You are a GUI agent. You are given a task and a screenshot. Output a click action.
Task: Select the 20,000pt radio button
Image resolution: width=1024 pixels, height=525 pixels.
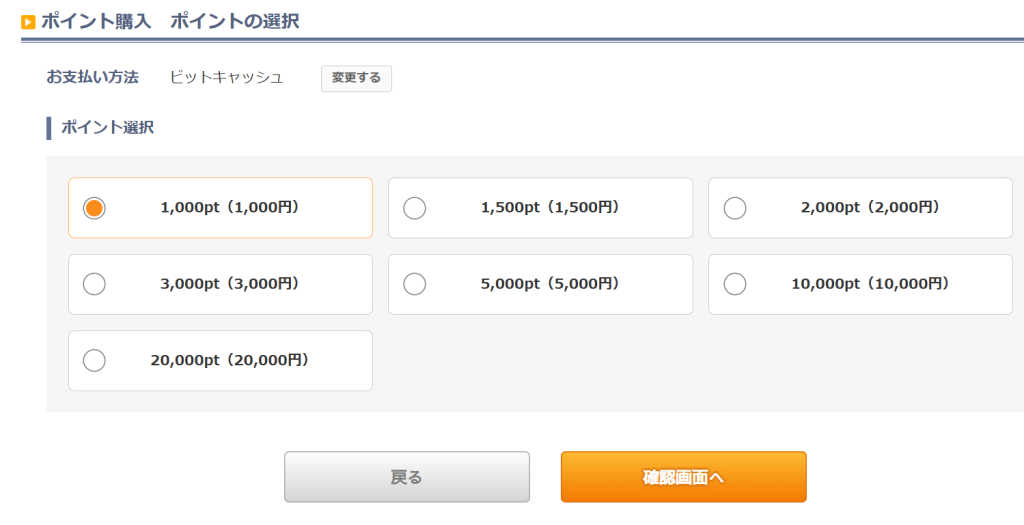(x=94, y=360)
